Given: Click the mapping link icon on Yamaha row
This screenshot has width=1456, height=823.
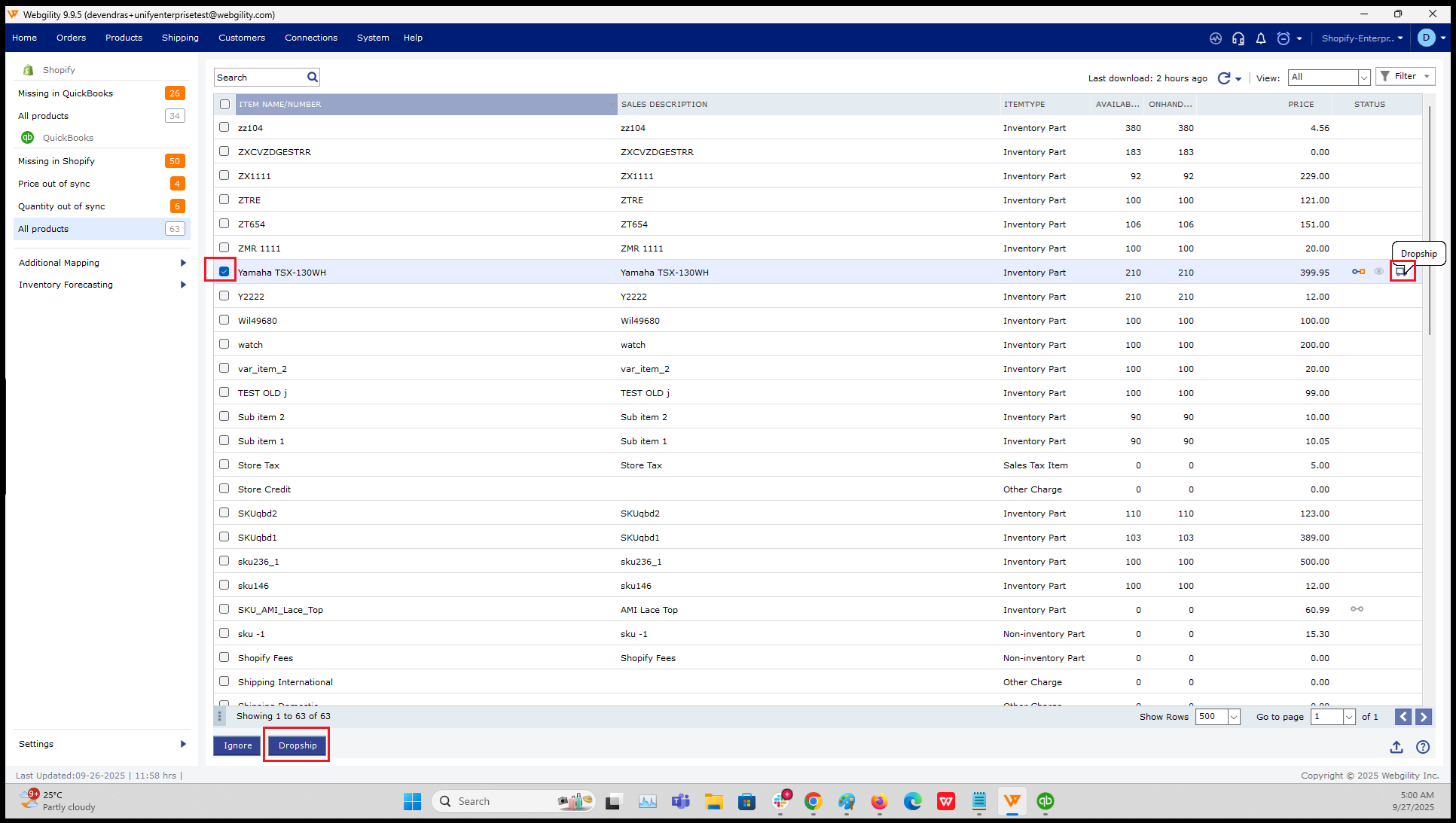Looking at the screenshot, I should click(1358, 272).
